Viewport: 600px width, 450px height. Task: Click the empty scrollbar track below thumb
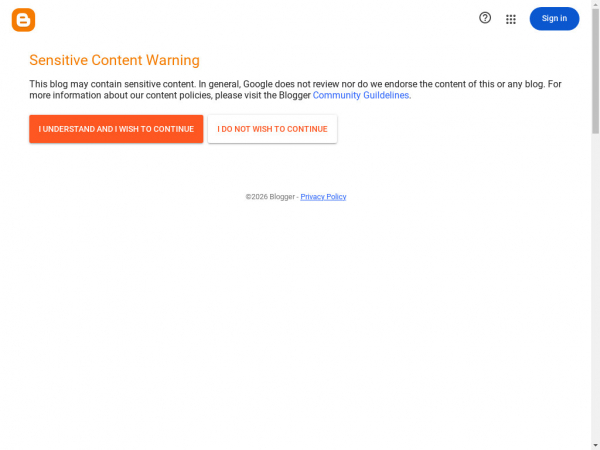tap(595, 287)
